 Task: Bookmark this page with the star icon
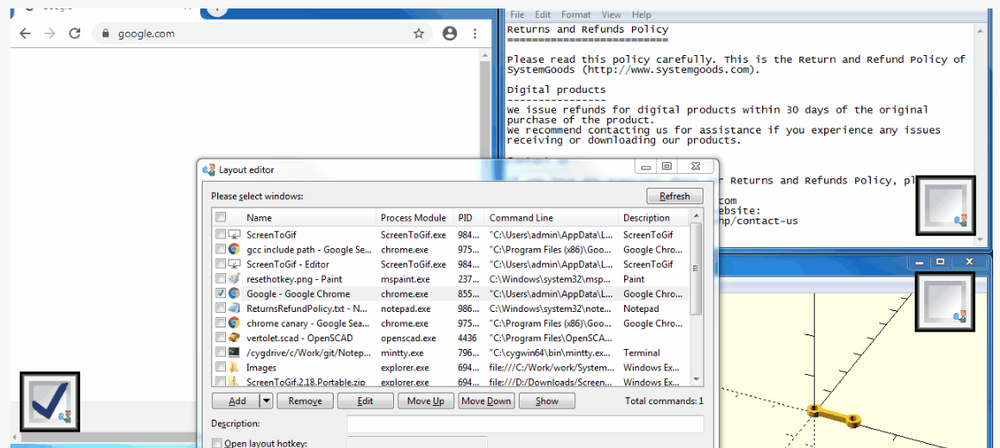click(x=418, y=33)
